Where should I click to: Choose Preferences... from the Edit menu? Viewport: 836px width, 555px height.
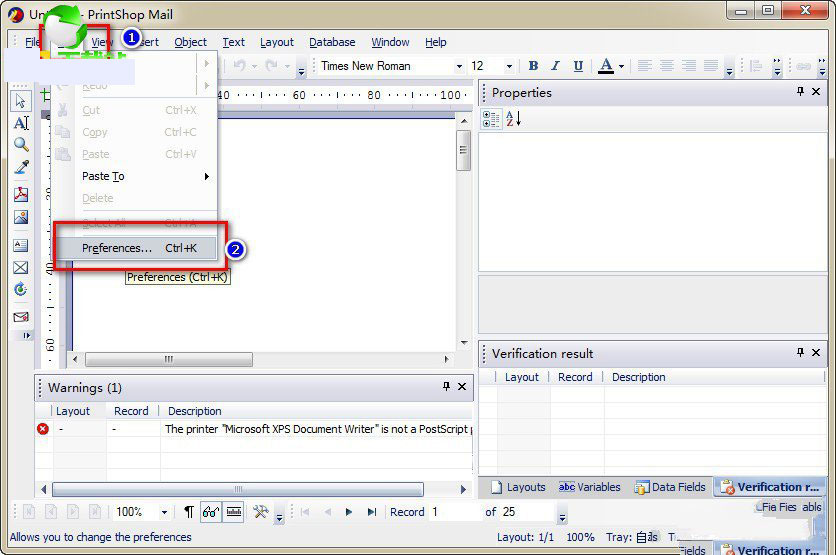pyautogui.click(x=135, y=248)
